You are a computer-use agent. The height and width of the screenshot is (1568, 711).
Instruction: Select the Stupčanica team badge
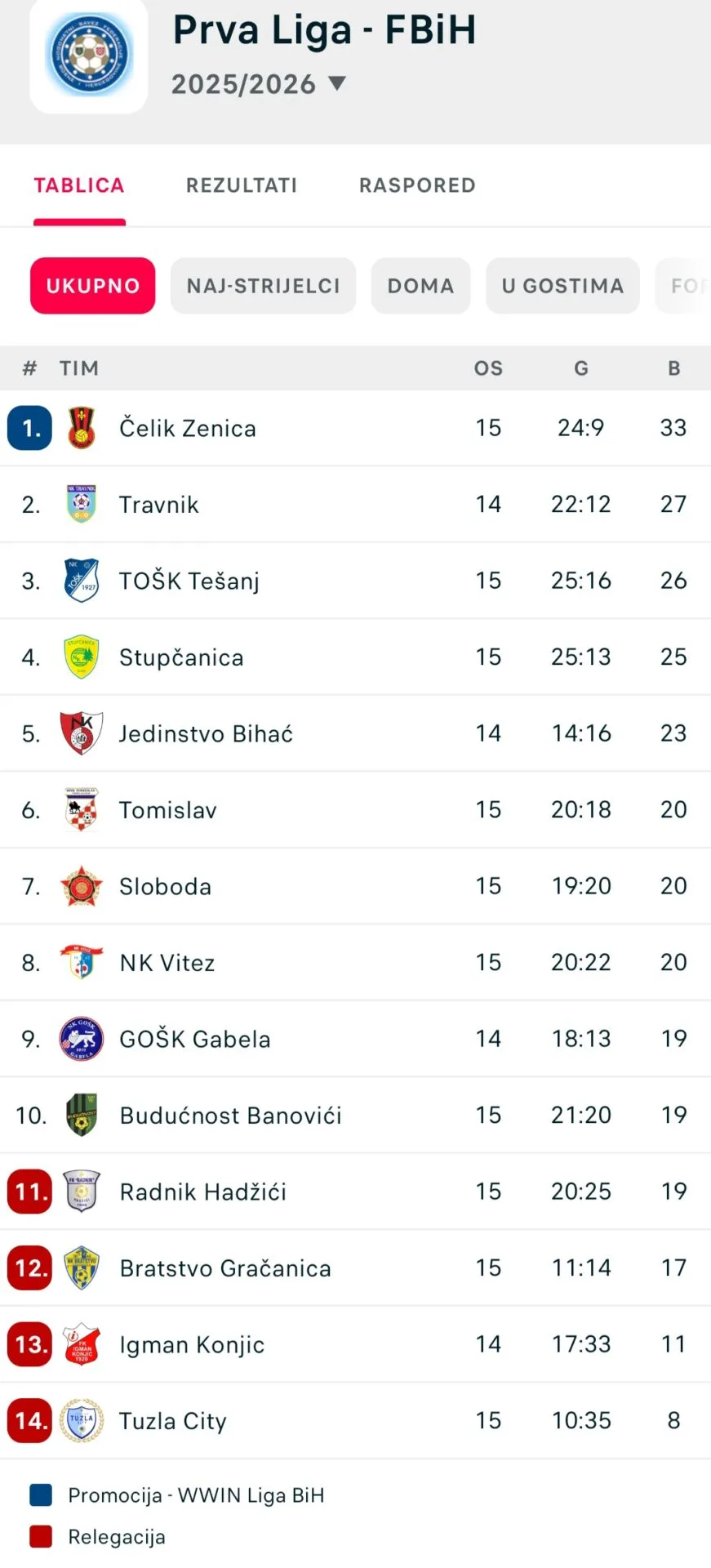(x=82, y=657)
